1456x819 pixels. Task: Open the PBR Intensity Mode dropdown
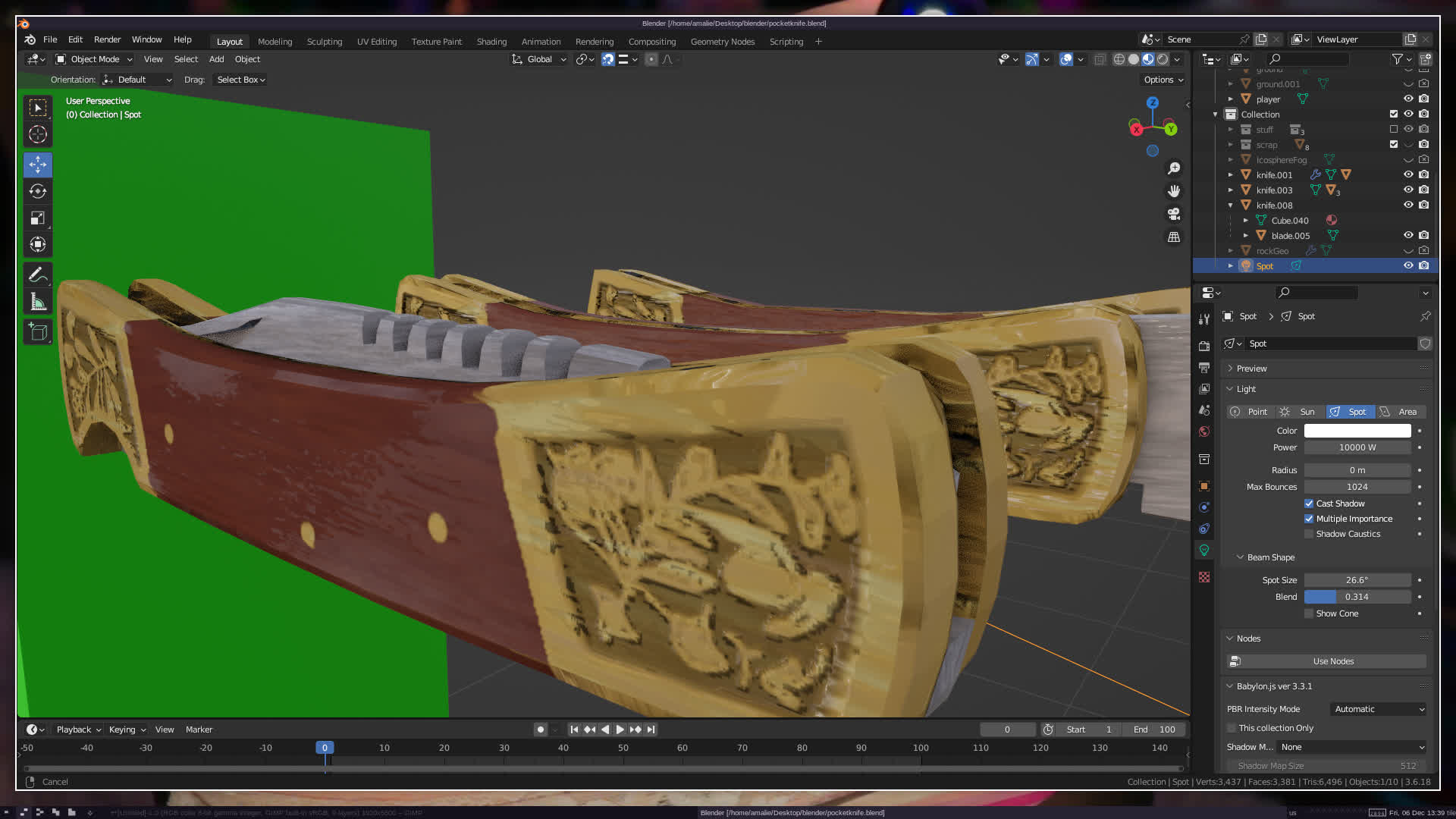[x=1378, y=709]
